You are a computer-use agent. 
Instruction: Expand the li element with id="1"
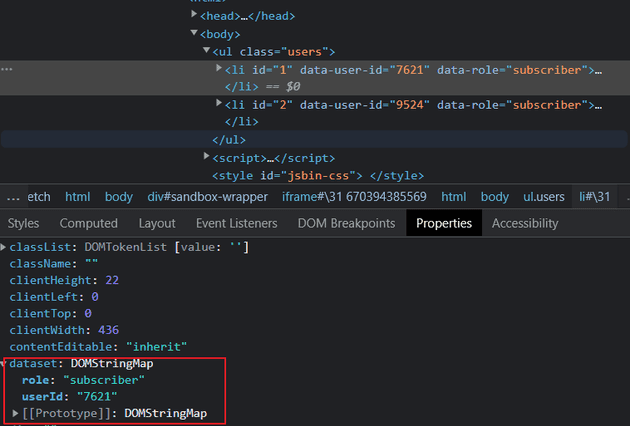click(219, 69)
